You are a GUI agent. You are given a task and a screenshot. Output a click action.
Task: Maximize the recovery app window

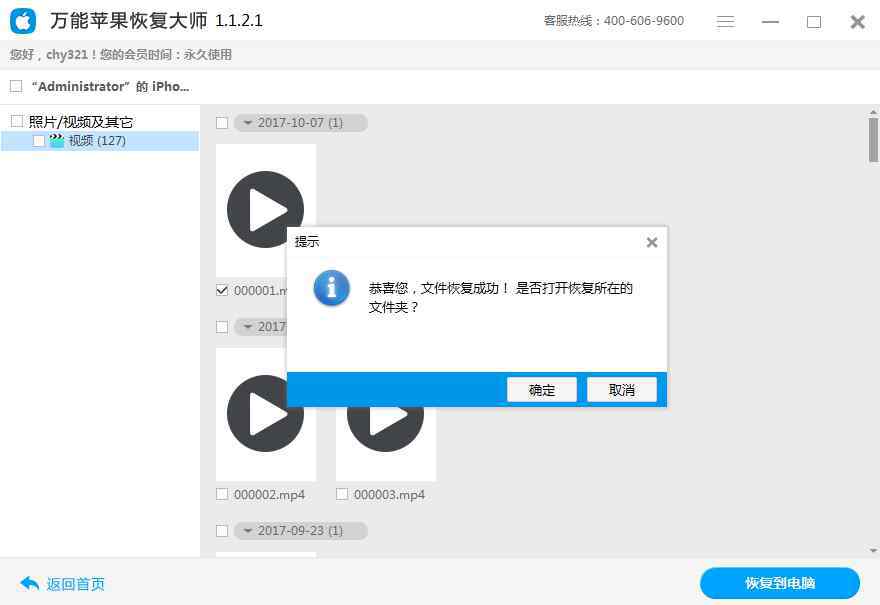click(814, 22)
